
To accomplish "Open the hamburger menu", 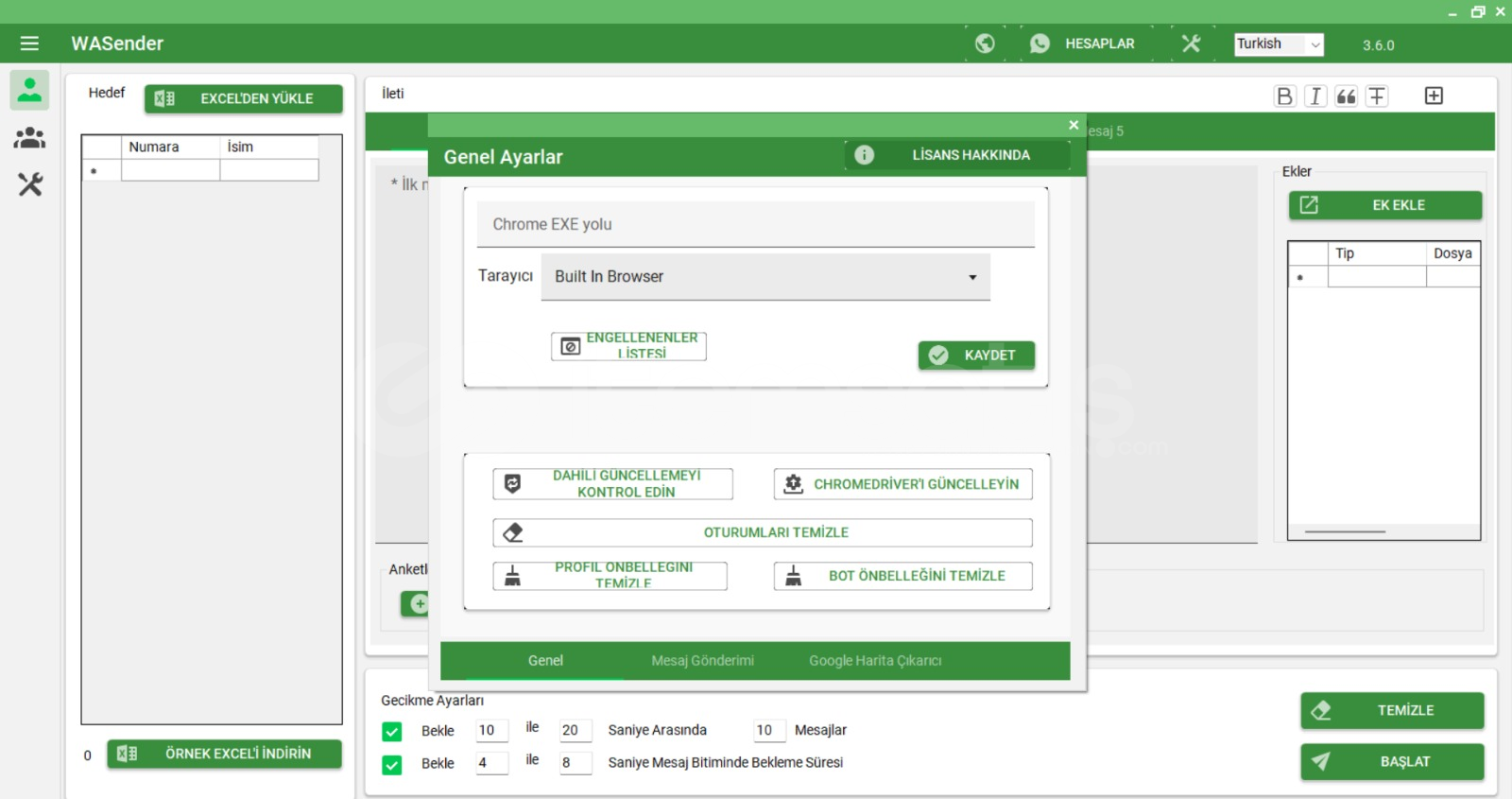I will tap(29, 43).
